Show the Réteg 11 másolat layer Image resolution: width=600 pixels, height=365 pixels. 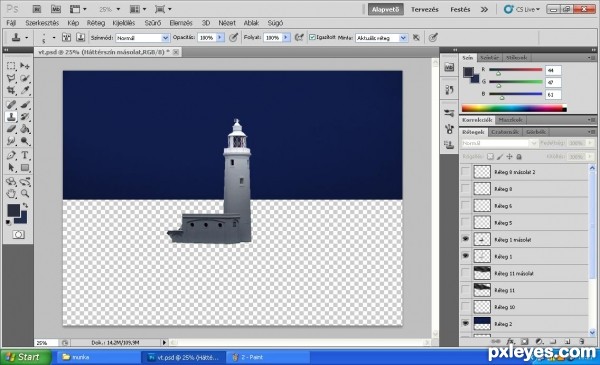[x=465, y=273]
